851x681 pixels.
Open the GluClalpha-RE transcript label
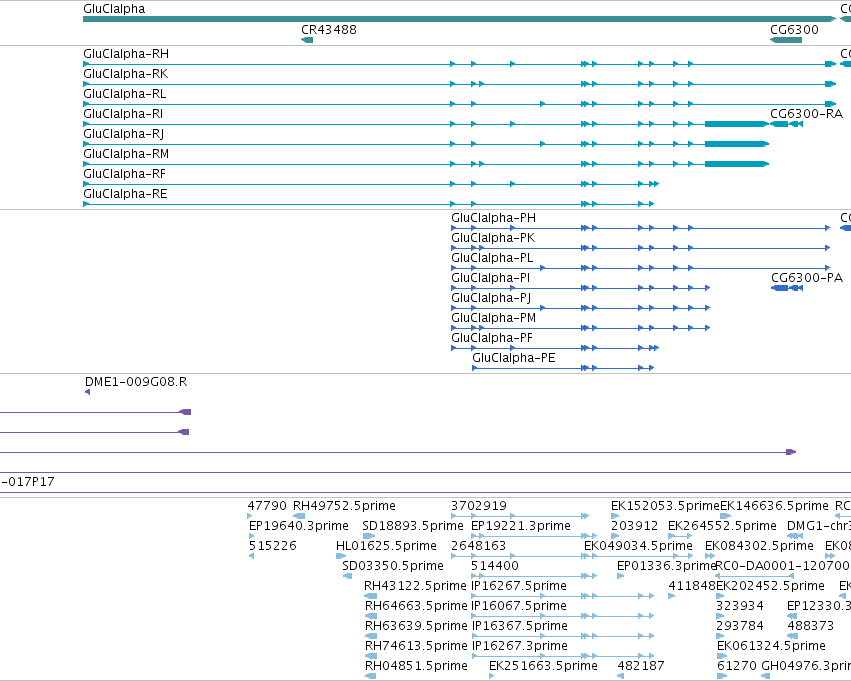pos(125,194)
